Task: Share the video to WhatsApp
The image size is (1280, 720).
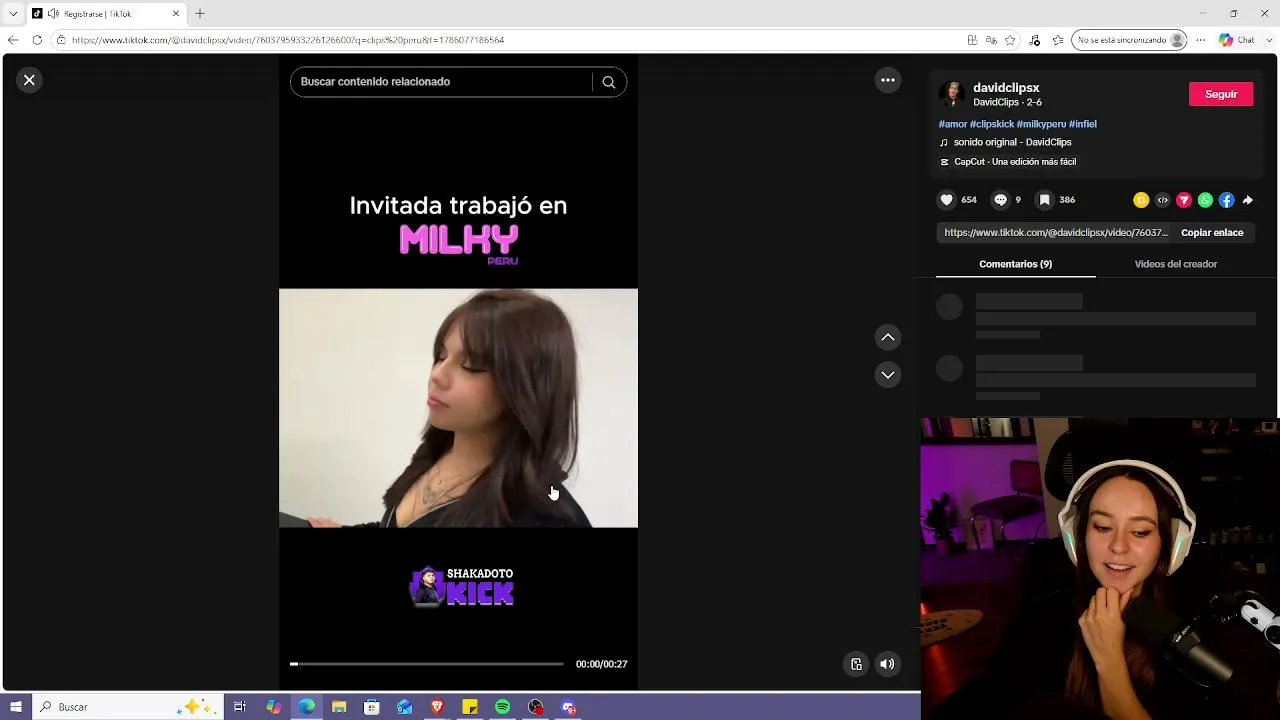Action: click(x=1205, y=200)
